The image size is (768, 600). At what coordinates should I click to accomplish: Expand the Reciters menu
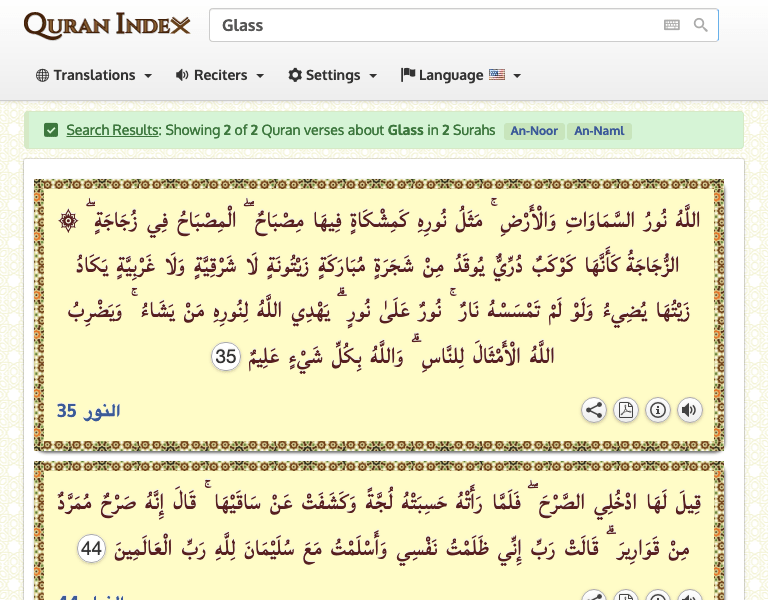[x=219, y=75]
